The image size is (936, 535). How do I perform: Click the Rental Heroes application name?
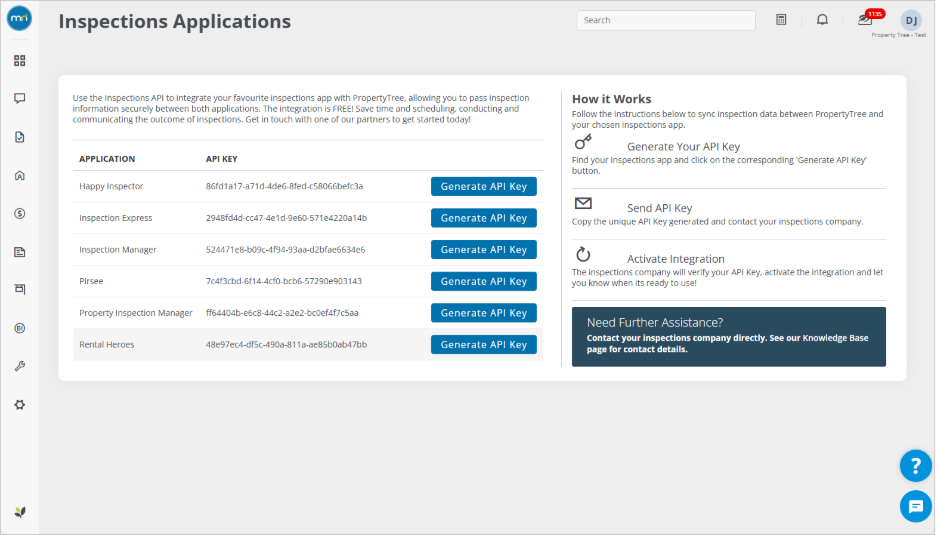point(106,345)
